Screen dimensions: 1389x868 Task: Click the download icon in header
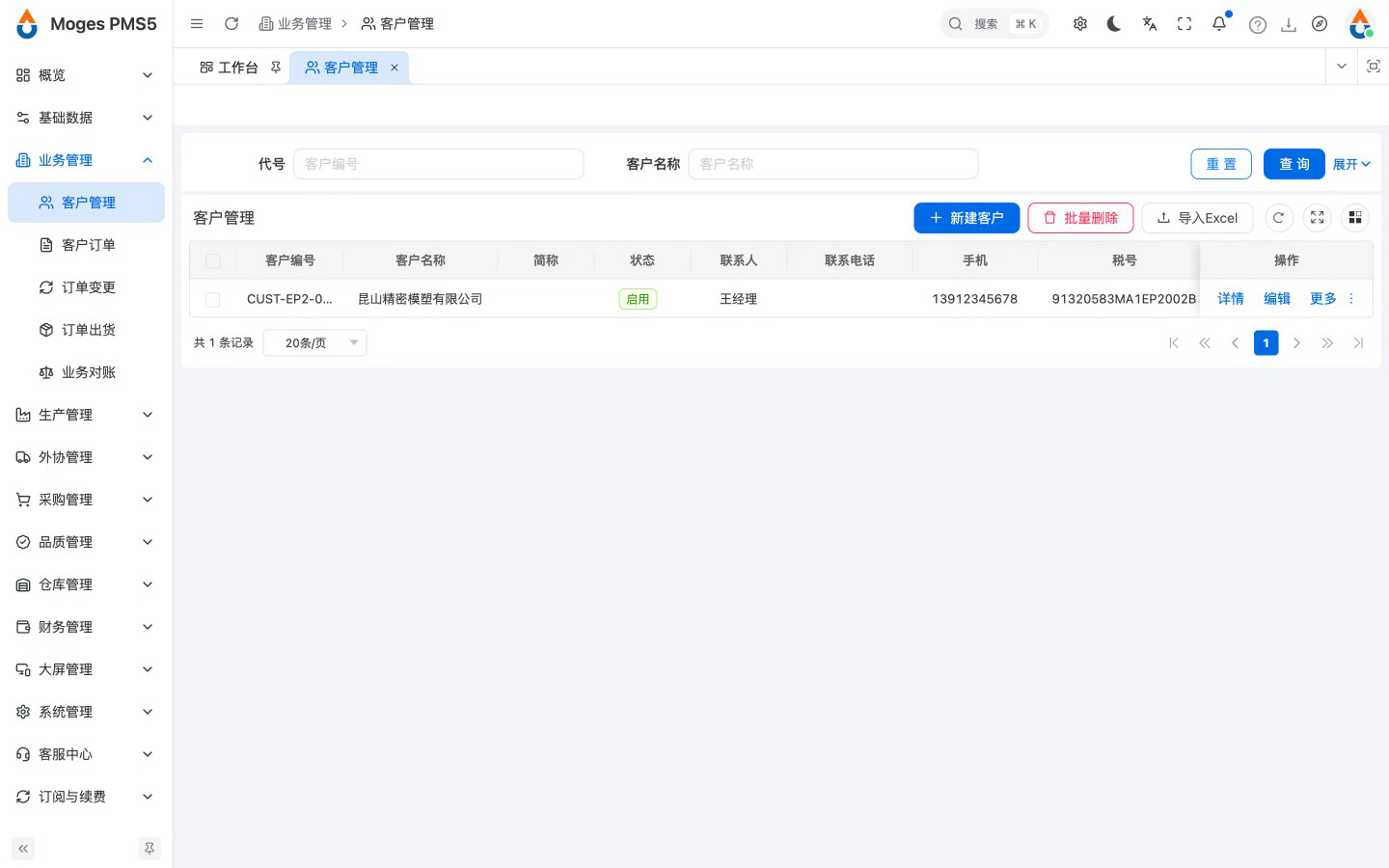[1289, 25]
